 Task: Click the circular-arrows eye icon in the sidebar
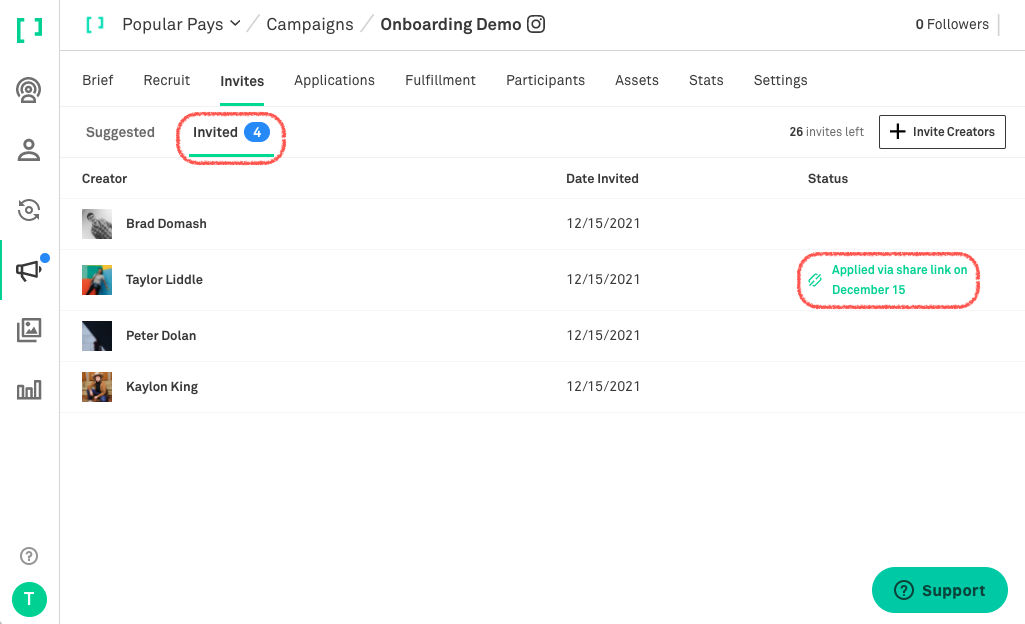[x=29, y=210]
